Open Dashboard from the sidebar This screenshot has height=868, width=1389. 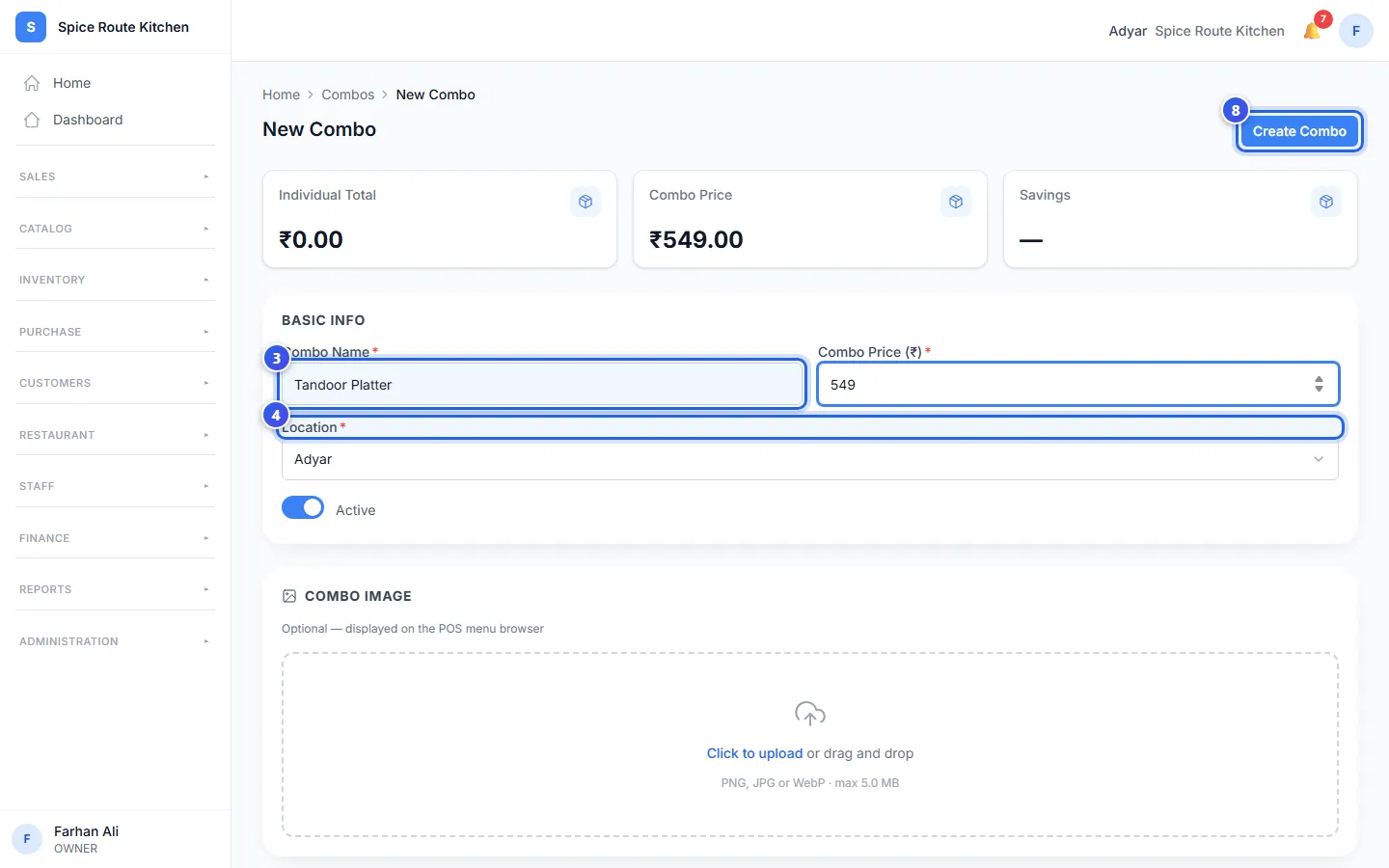[116, 120]
